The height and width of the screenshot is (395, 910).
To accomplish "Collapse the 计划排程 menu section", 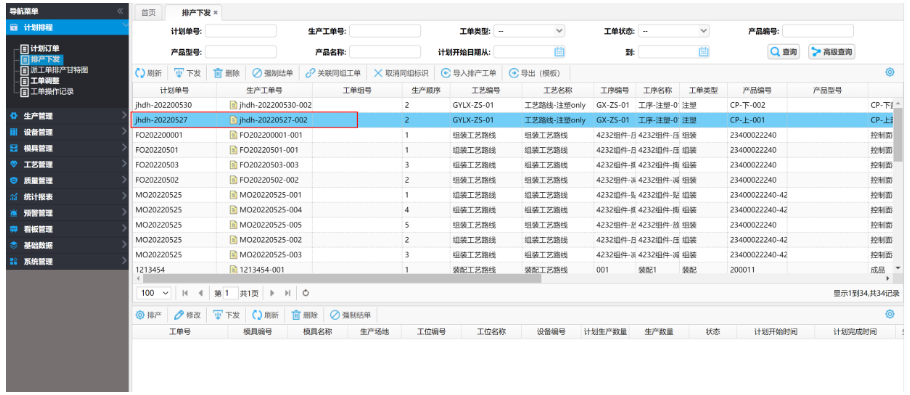I will [x=67, y=27].
